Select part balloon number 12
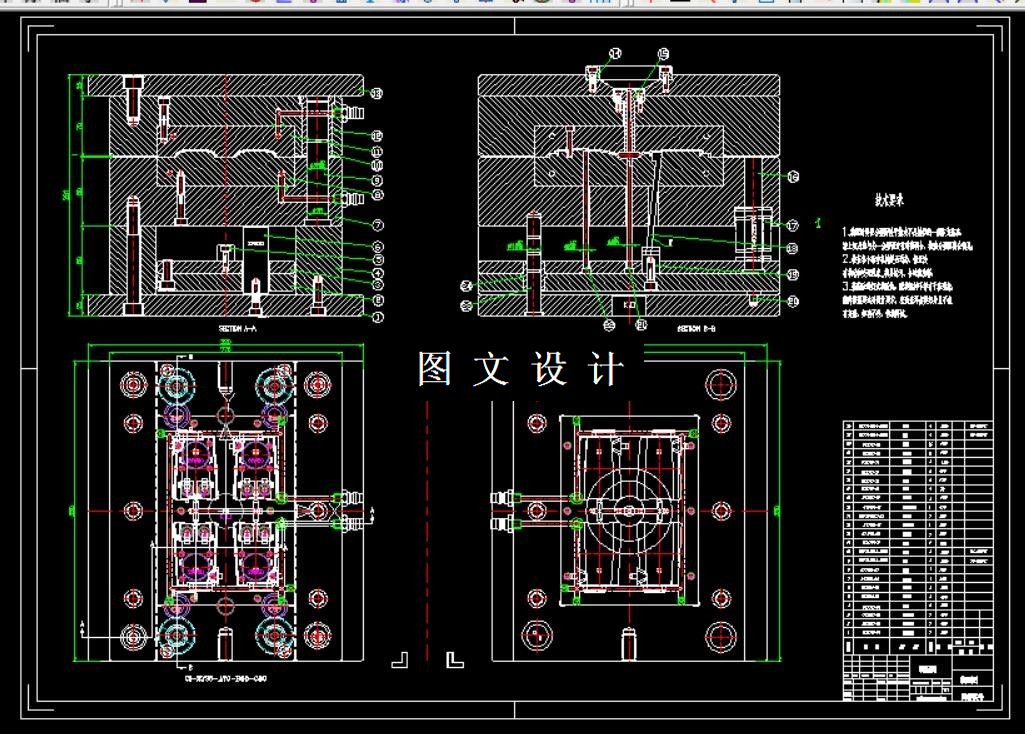The height and width of the screenshot is (734, 1025). [377, 135]
